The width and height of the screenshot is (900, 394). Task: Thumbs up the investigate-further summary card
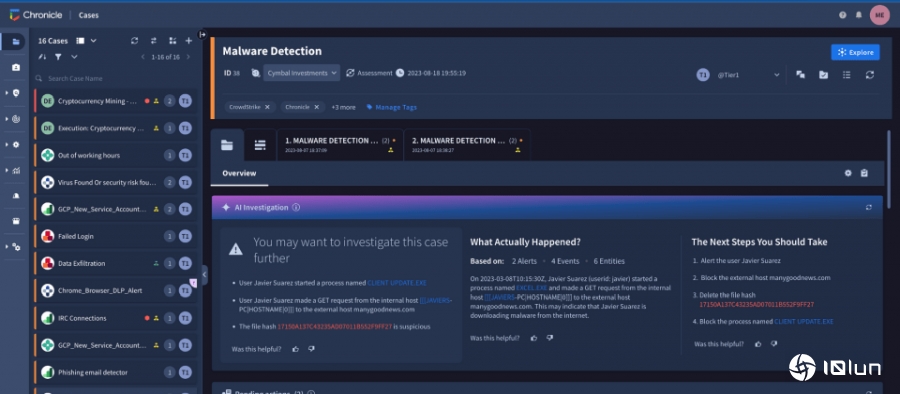[x=296, y=349]
